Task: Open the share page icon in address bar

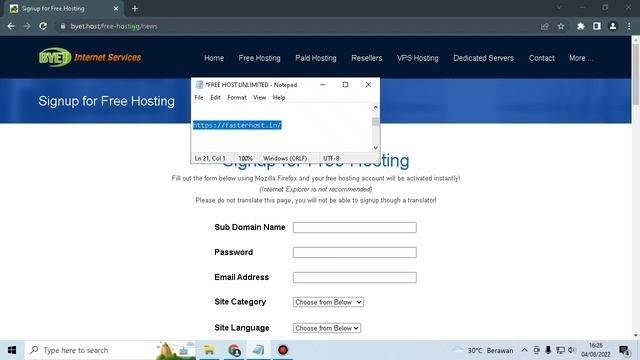Action: point(544,26)
